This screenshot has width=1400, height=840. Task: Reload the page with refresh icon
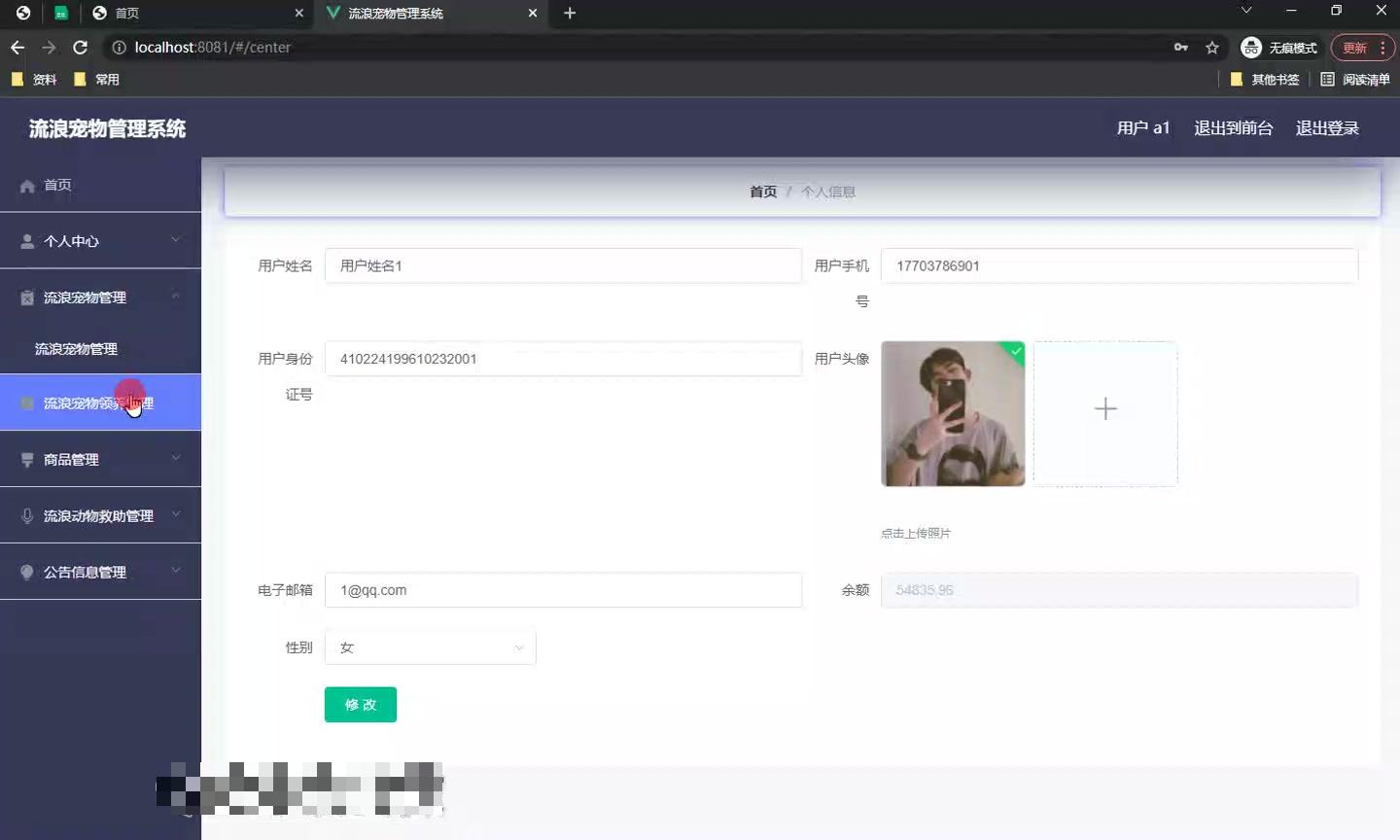click(x=81, y=47)
